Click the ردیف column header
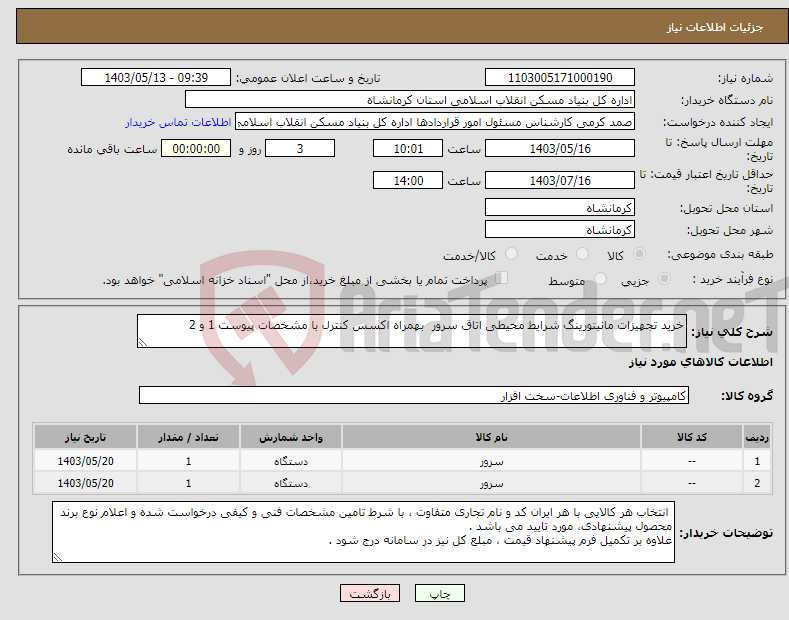 click(757, 437)
